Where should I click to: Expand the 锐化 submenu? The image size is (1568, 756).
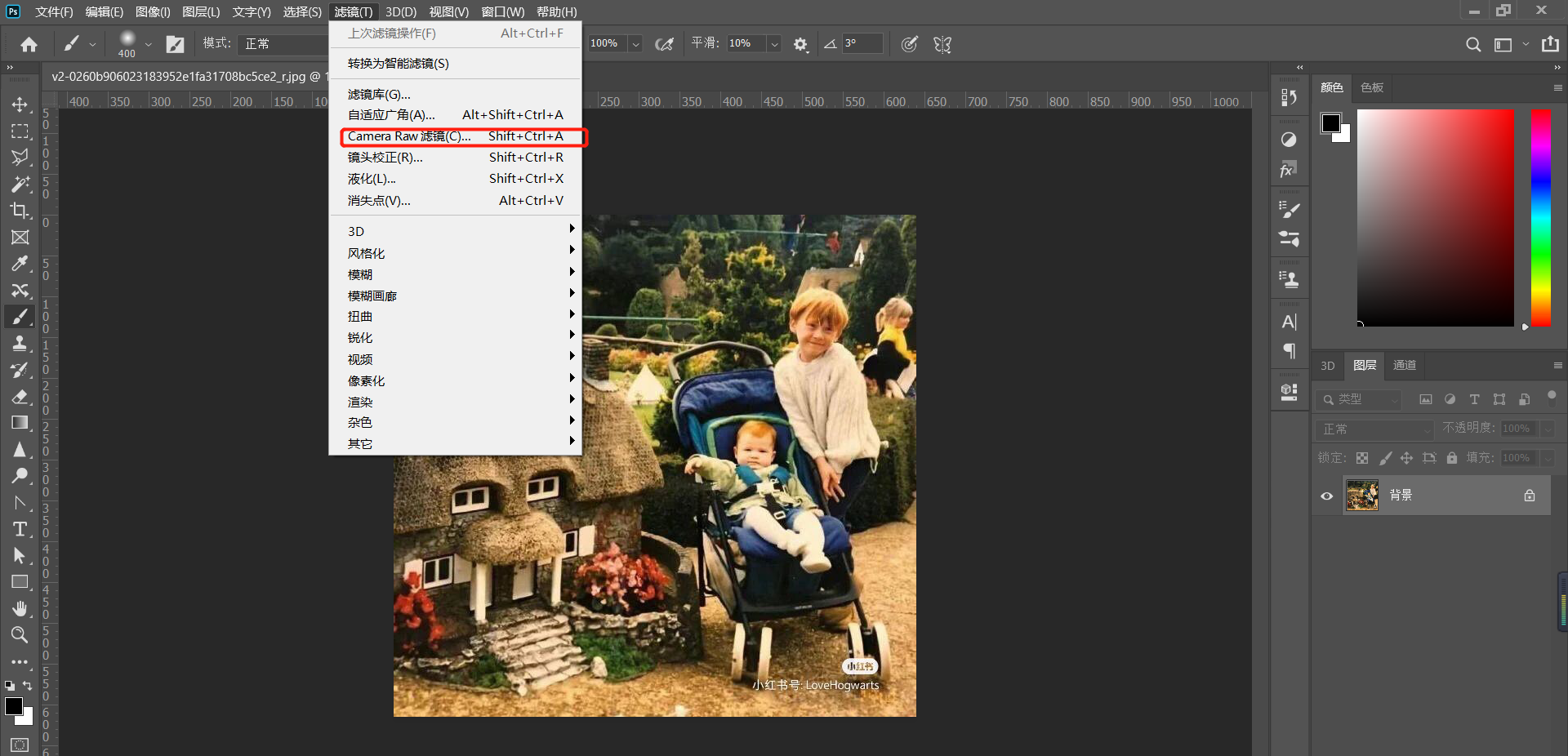[455, 337]
